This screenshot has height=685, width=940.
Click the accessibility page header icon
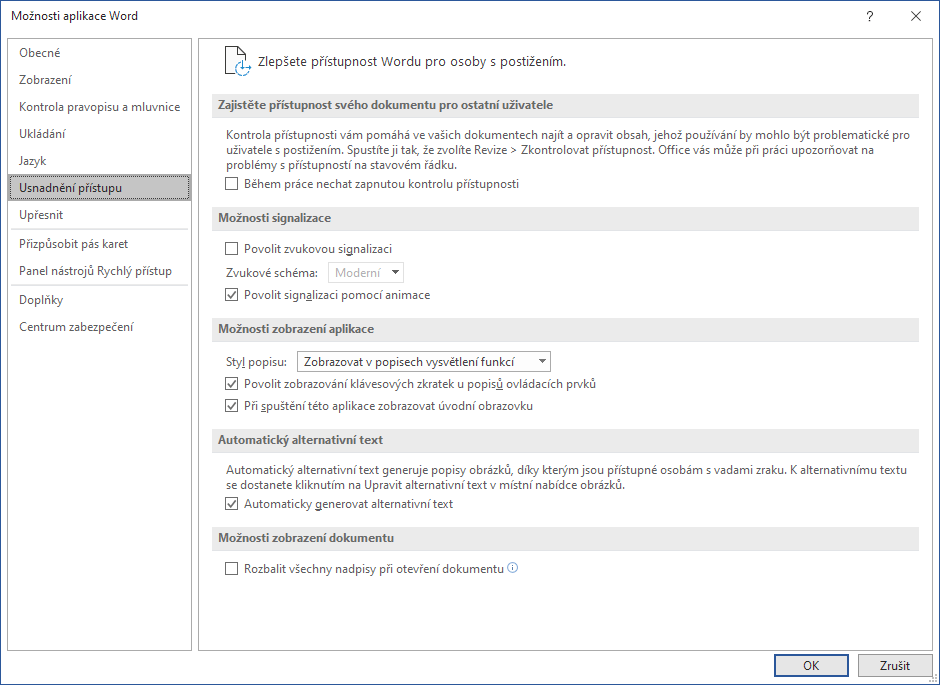(x=236, y=61)
